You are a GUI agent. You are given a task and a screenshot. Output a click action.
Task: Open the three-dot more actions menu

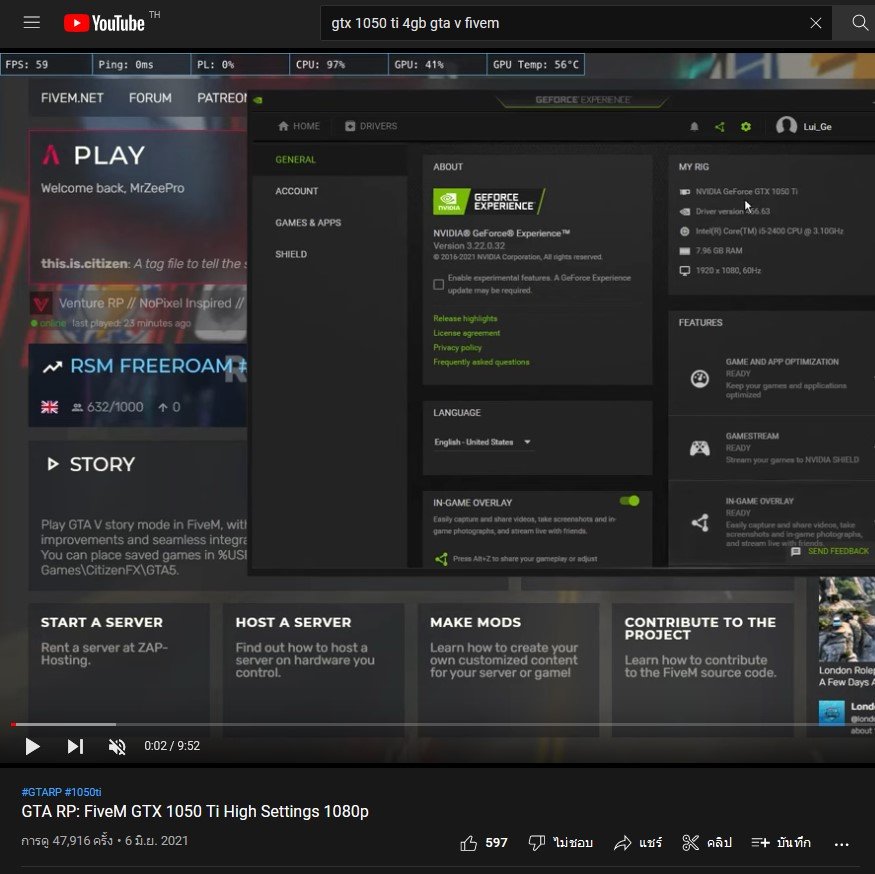tap(841, 843)
